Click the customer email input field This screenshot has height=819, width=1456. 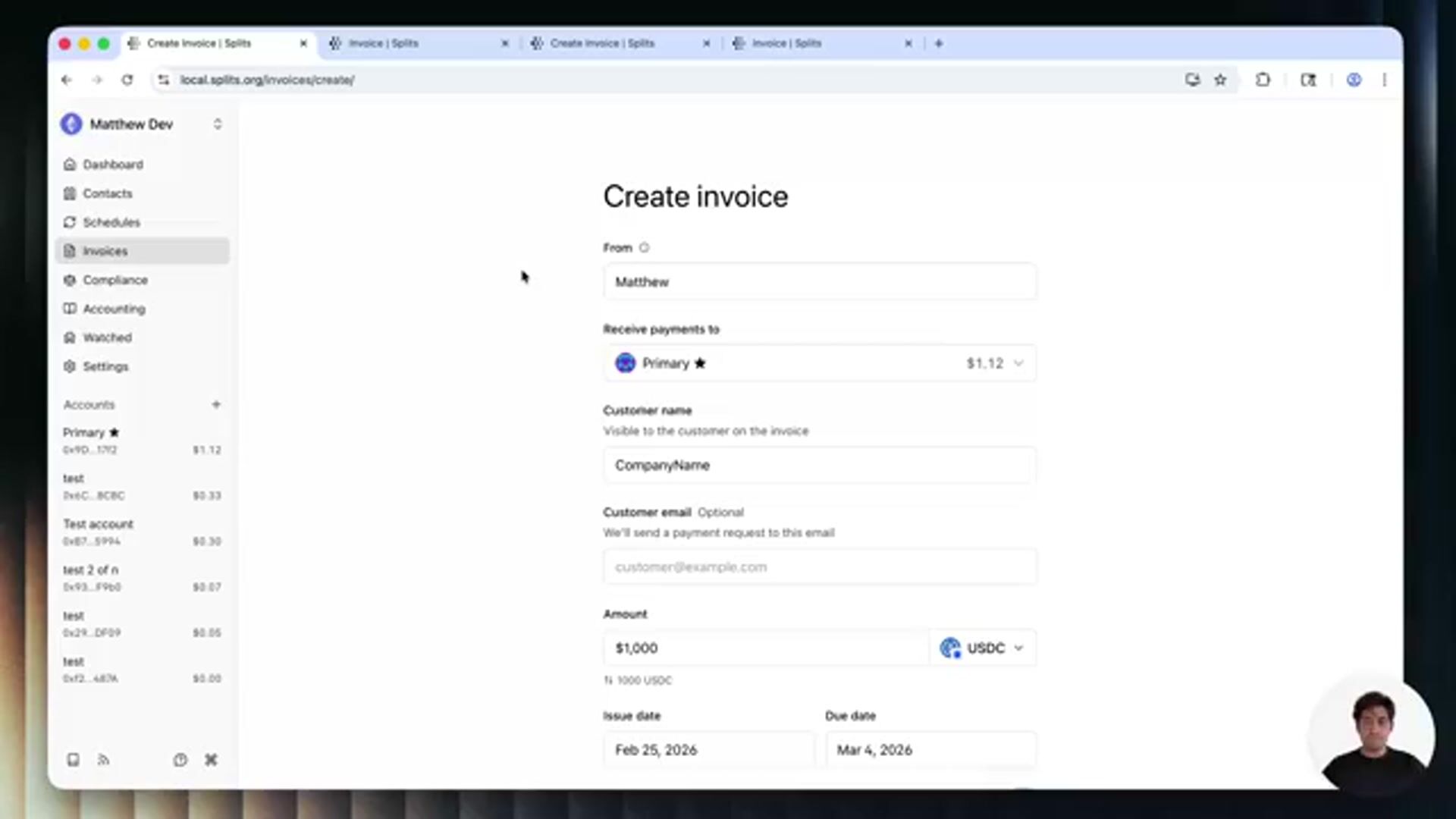819,566
